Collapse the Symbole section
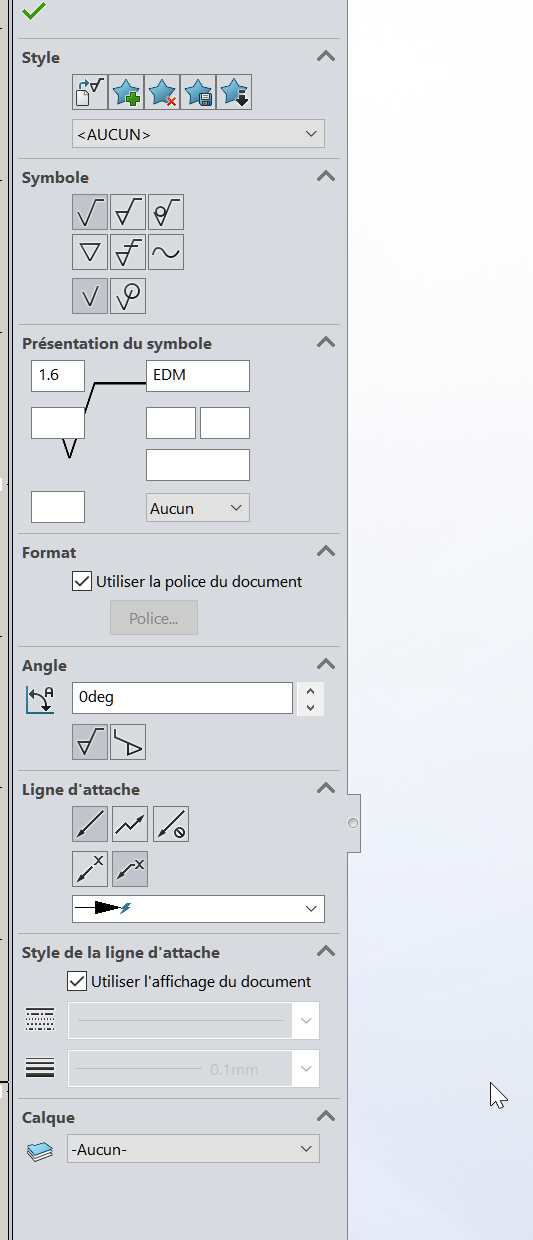Viewport: 533px width, 1240px height. (x=325, y=176)
